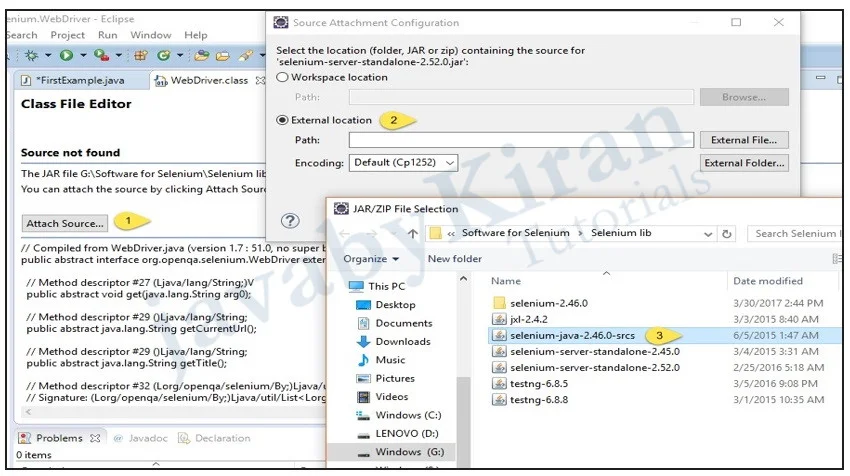Refresh the Selenium lib folder listing
The width and height of the screenshot is (850, 476).
[x=727, y=234]
